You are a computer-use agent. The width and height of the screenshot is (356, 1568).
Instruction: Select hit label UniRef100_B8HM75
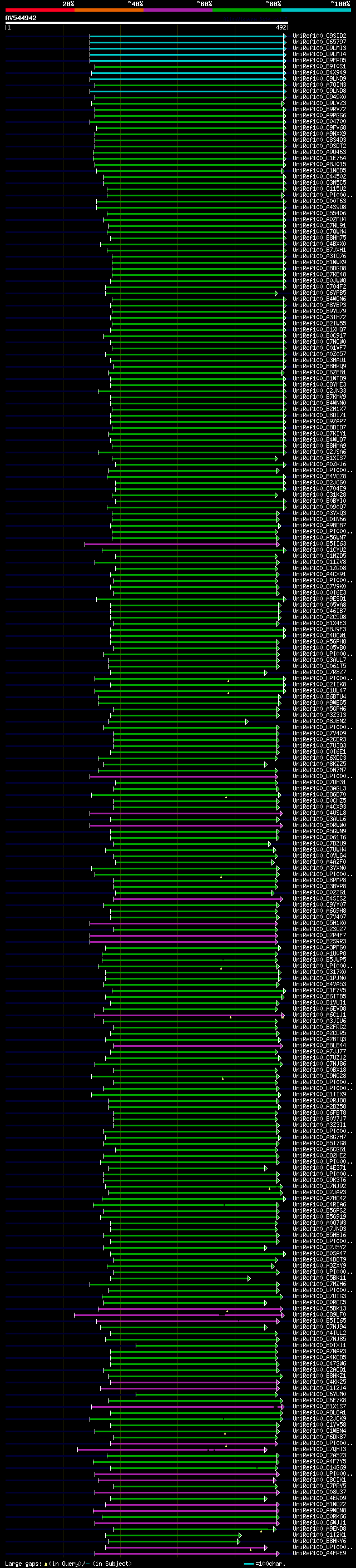(319, 238)
